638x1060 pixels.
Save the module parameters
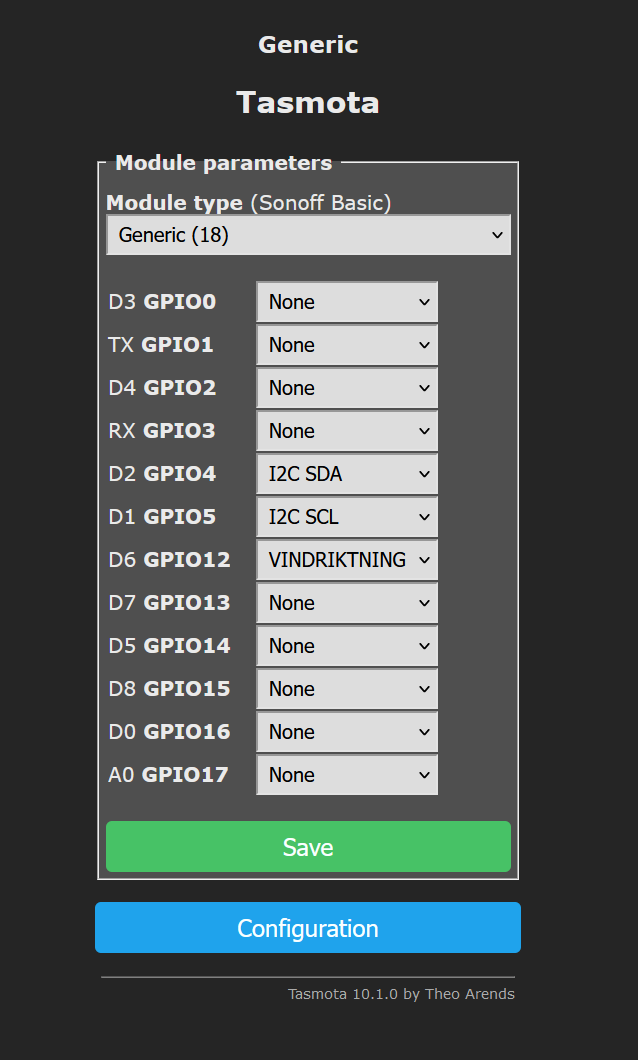(x=308, y=846)
